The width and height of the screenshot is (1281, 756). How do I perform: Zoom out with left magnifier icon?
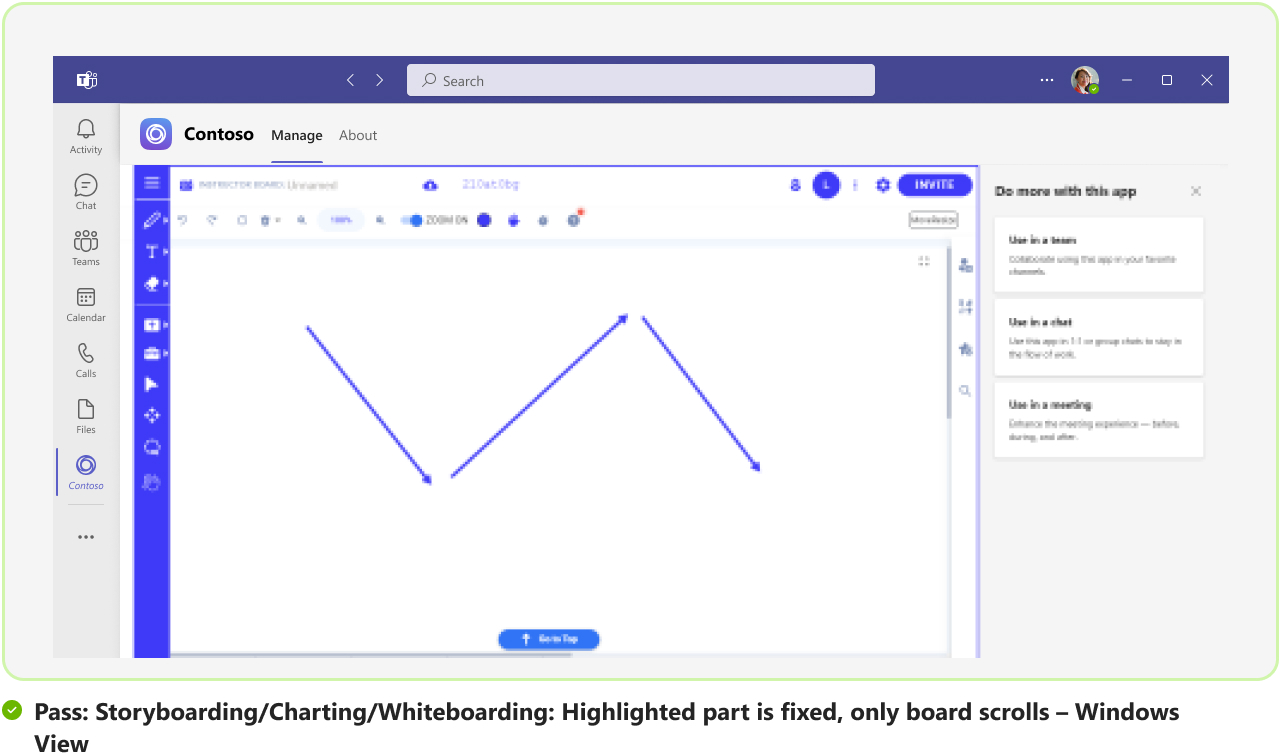point(301,220)
